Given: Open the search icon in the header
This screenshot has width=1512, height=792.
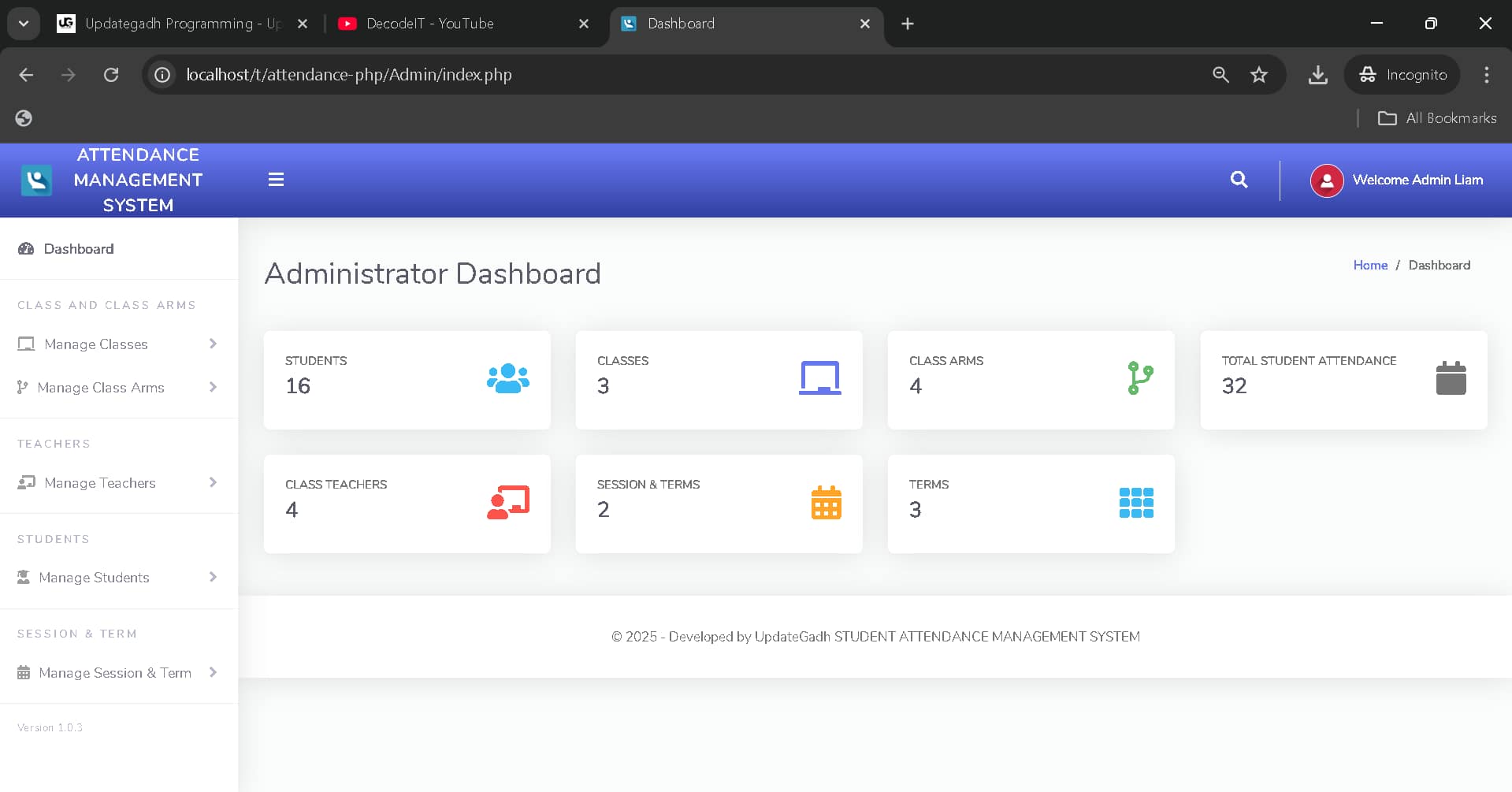Looking at the screenshot, I should [1239, 180].
